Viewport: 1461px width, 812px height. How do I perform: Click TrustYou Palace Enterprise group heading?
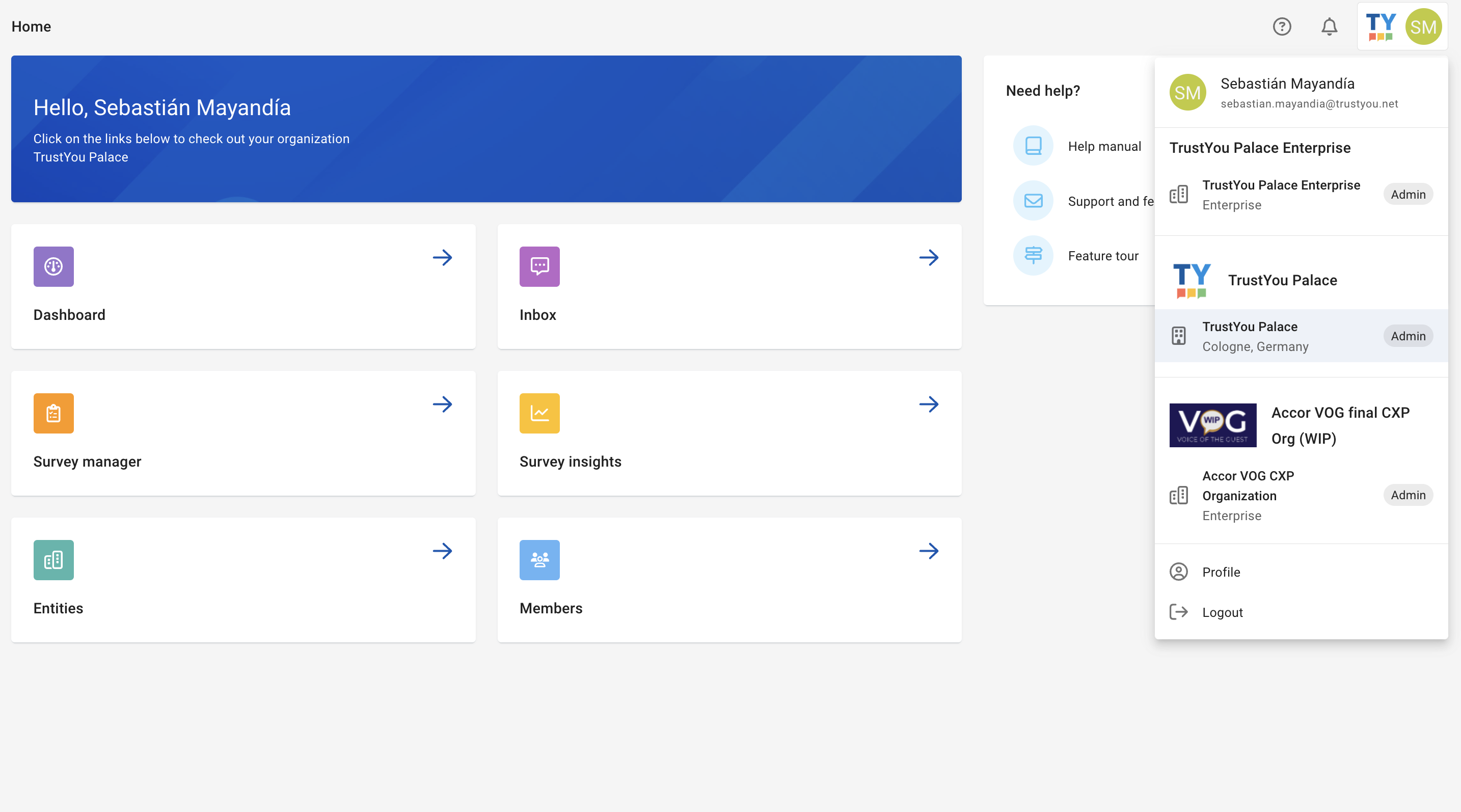click(x=1260, y=148)
